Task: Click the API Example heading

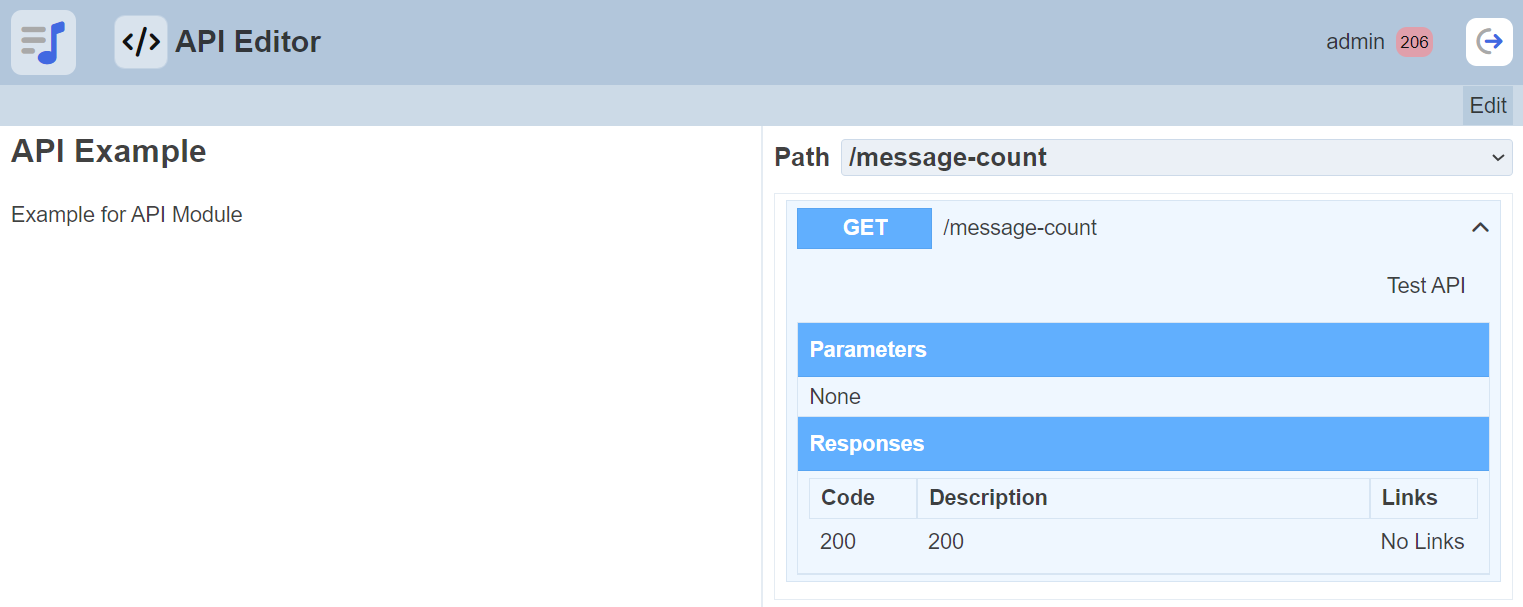Action: 109,151
